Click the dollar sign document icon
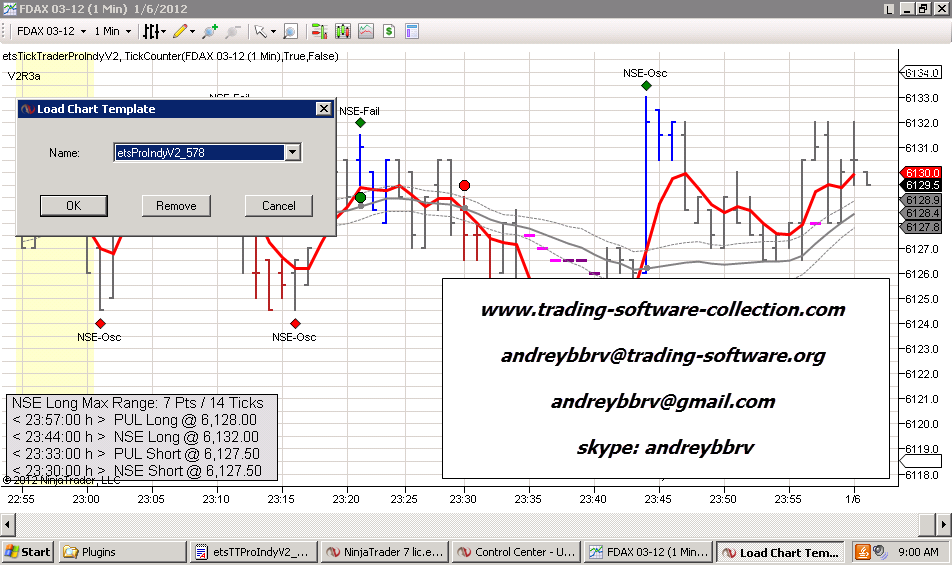The width and height of the screenshot is (952, 565). 389,32
